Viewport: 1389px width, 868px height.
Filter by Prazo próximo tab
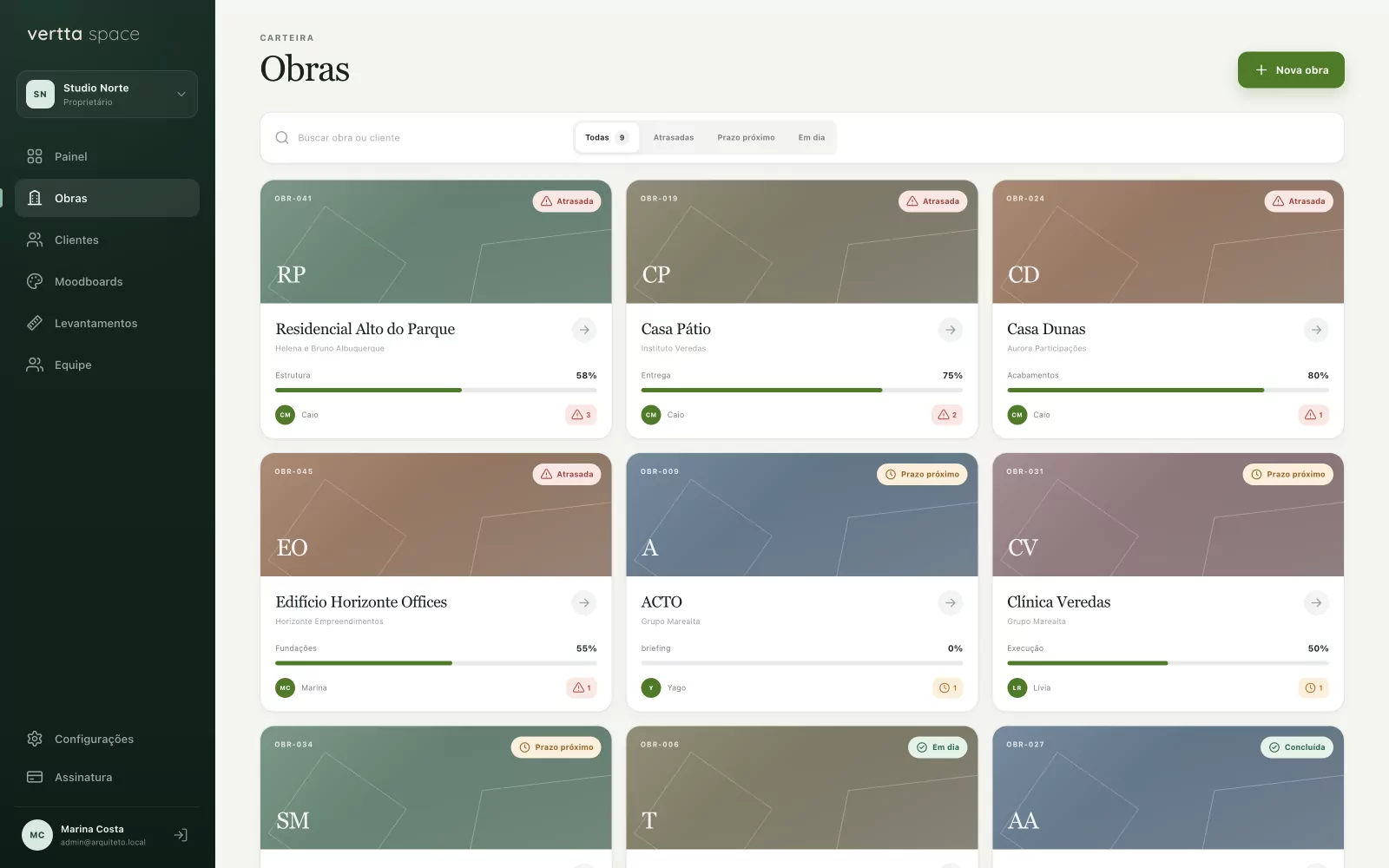point(746,137)
